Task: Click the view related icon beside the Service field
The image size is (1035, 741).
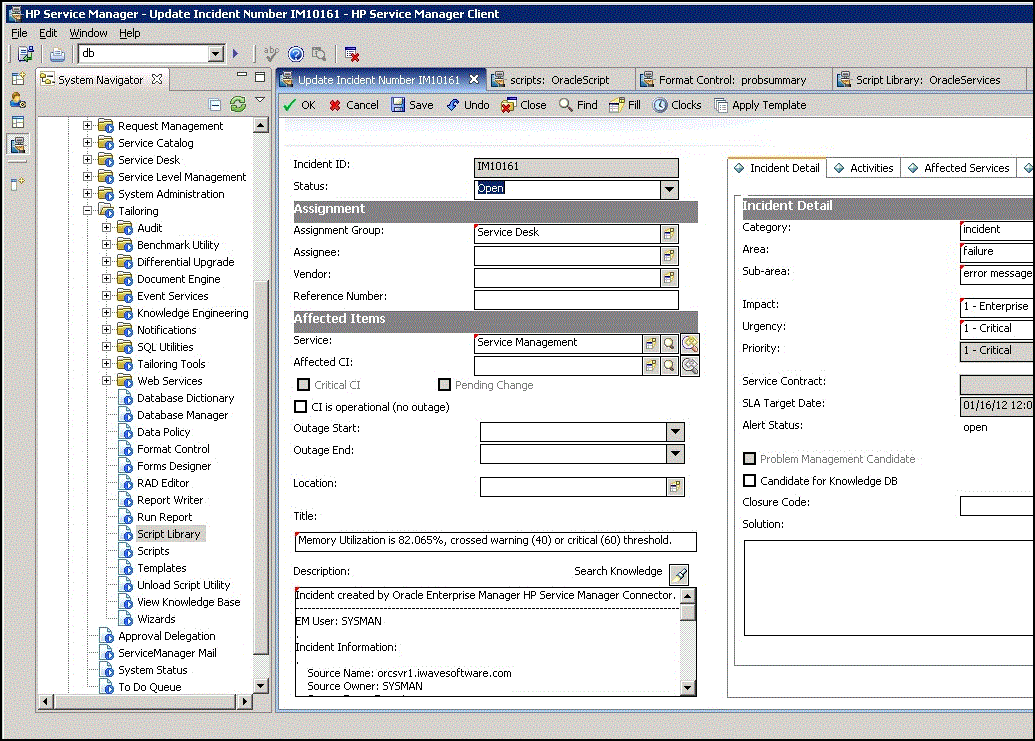Action: pos(690,344)
